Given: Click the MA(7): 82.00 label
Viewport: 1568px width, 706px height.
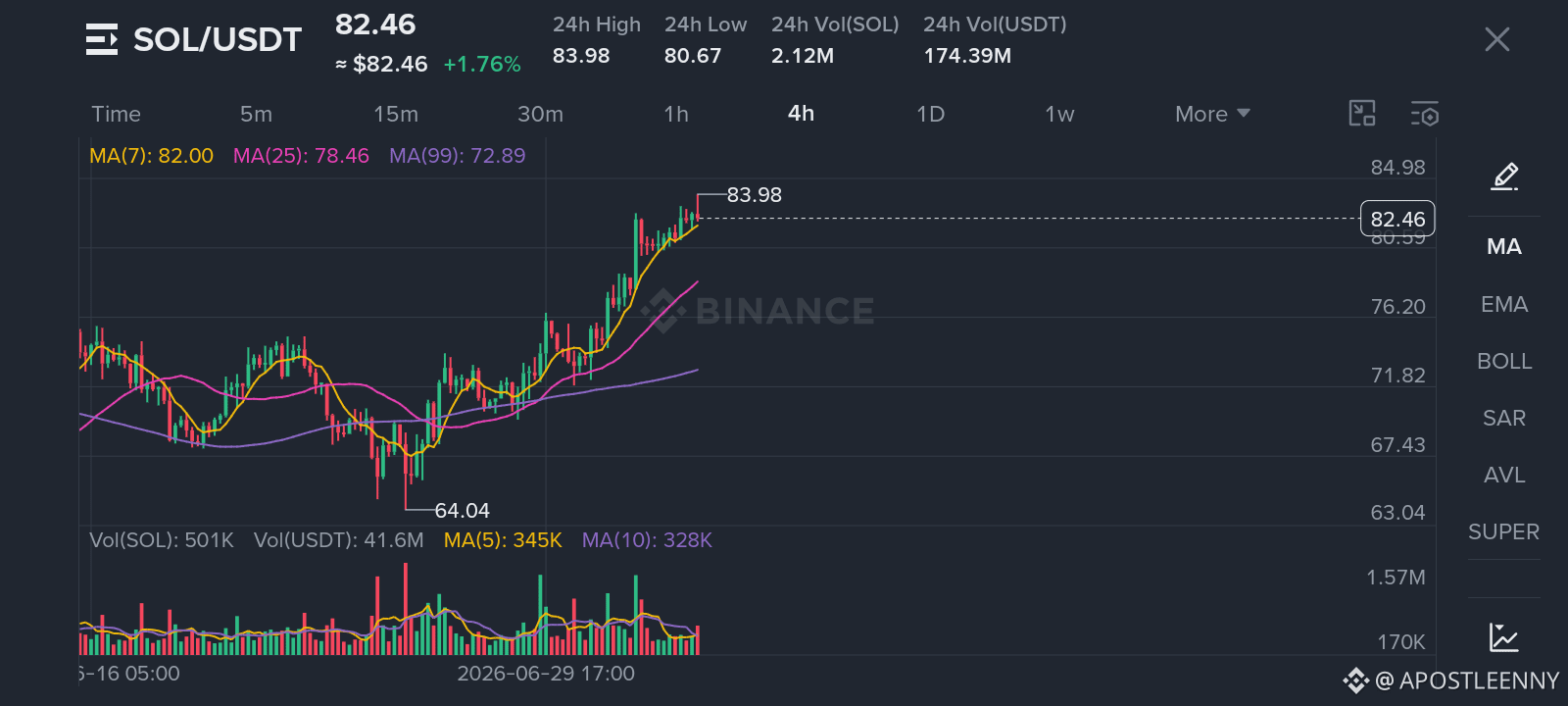Looking at the screenshot, I should point(151,155).
